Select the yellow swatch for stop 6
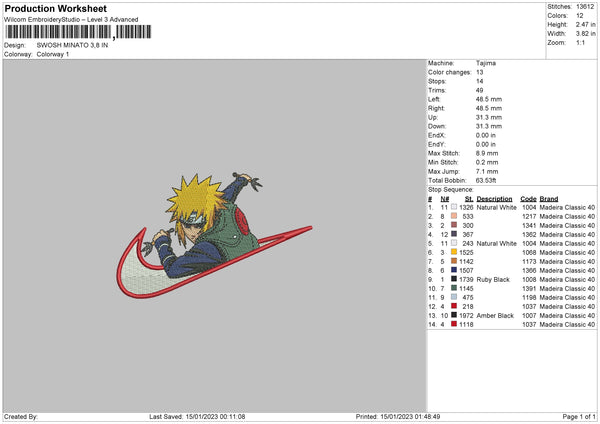 (454, 252)
